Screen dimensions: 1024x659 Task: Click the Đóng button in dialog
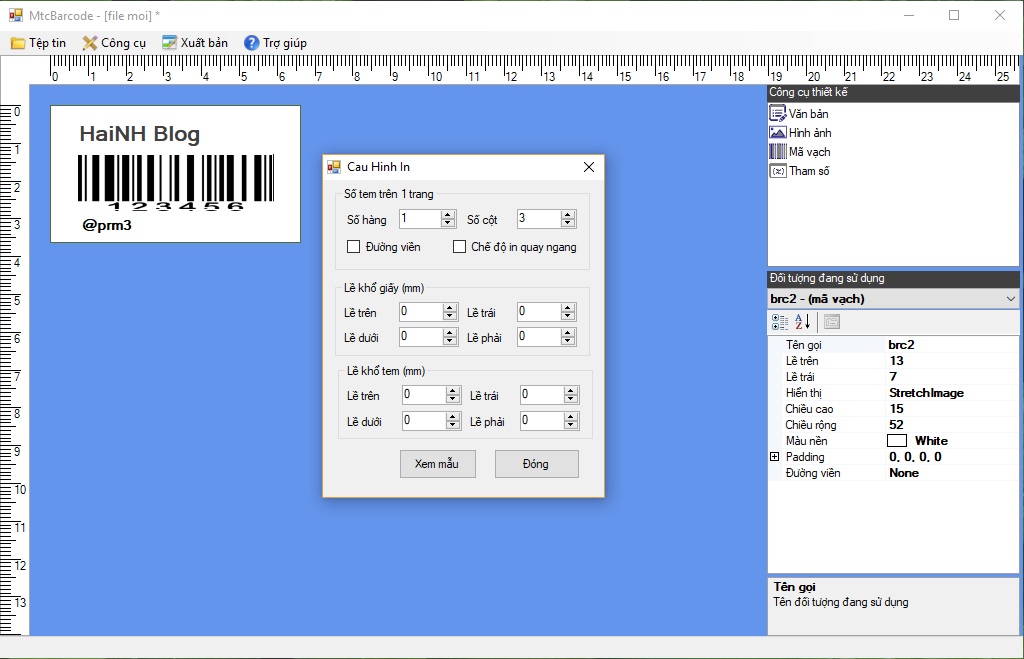(x=536, y=464)
